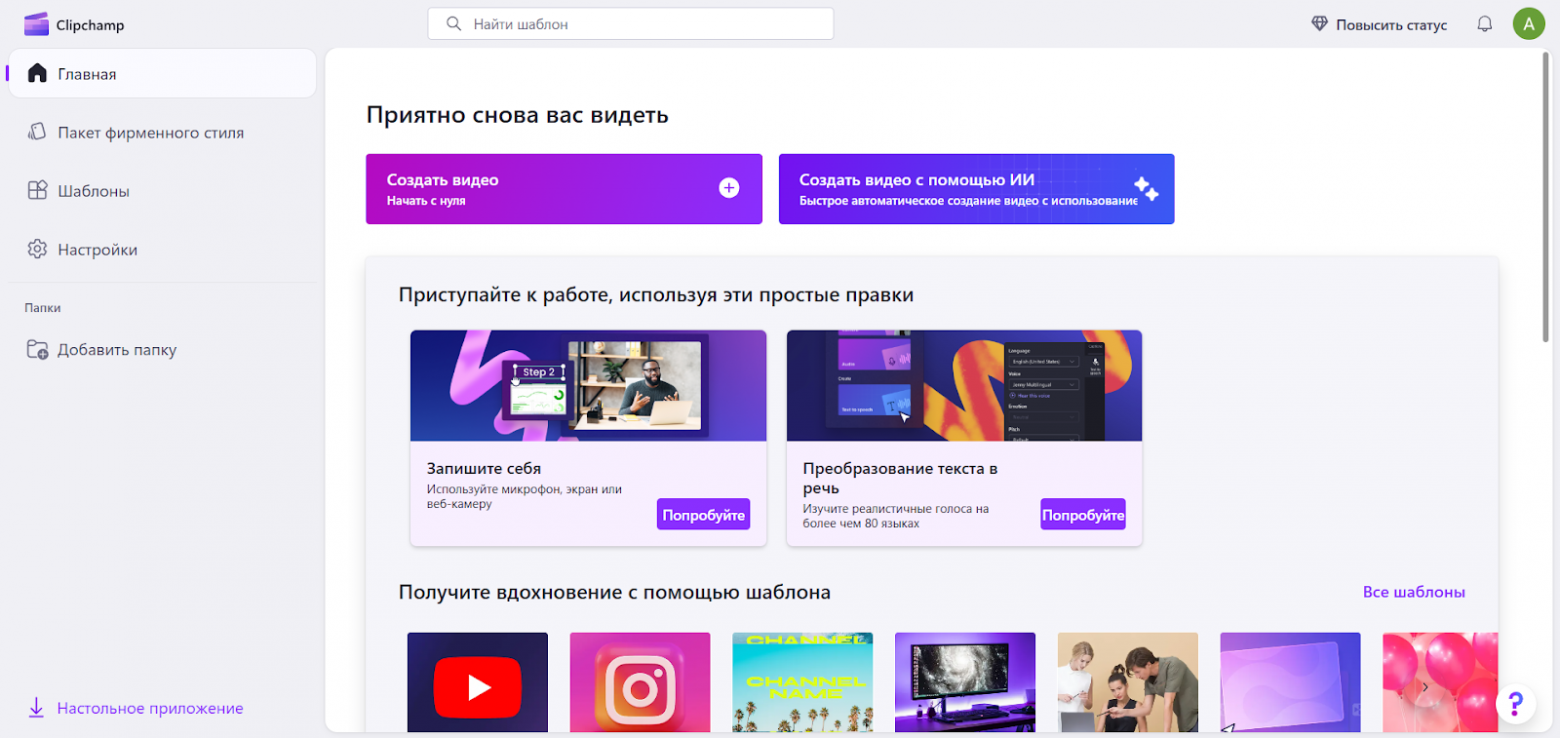Click Попробуйте for text-to-speech feature
This screenshot has width=1560, height=738.
click(x=1082, y=514)
